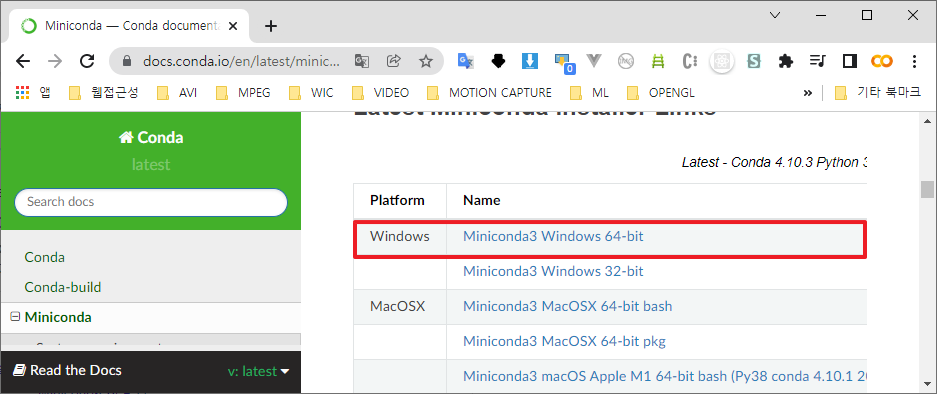Click the orange CO profile icon
This screenshot has height=394, width=937.
881,61
